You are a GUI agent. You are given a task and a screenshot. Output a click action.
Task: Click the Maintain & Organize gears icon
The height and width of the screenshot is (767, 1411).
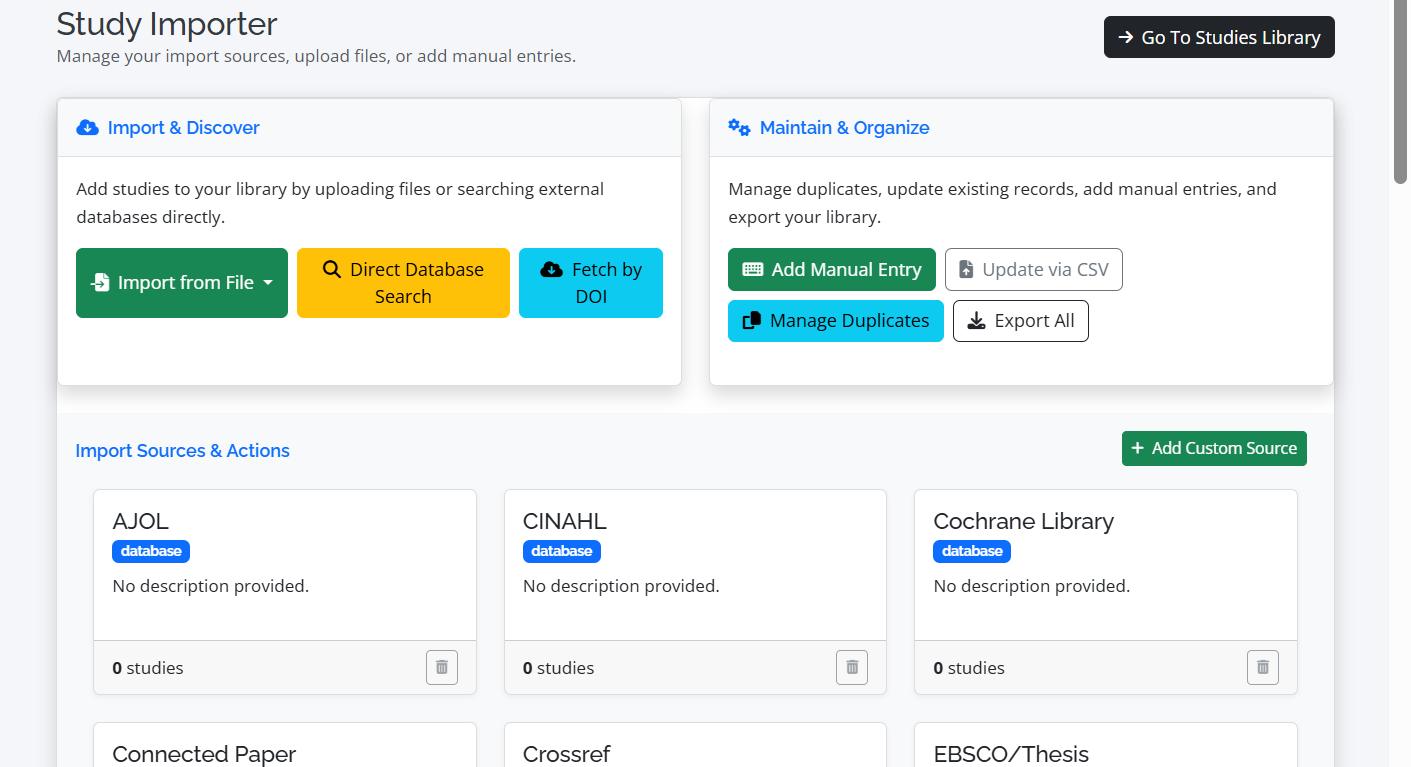[739, 127]
